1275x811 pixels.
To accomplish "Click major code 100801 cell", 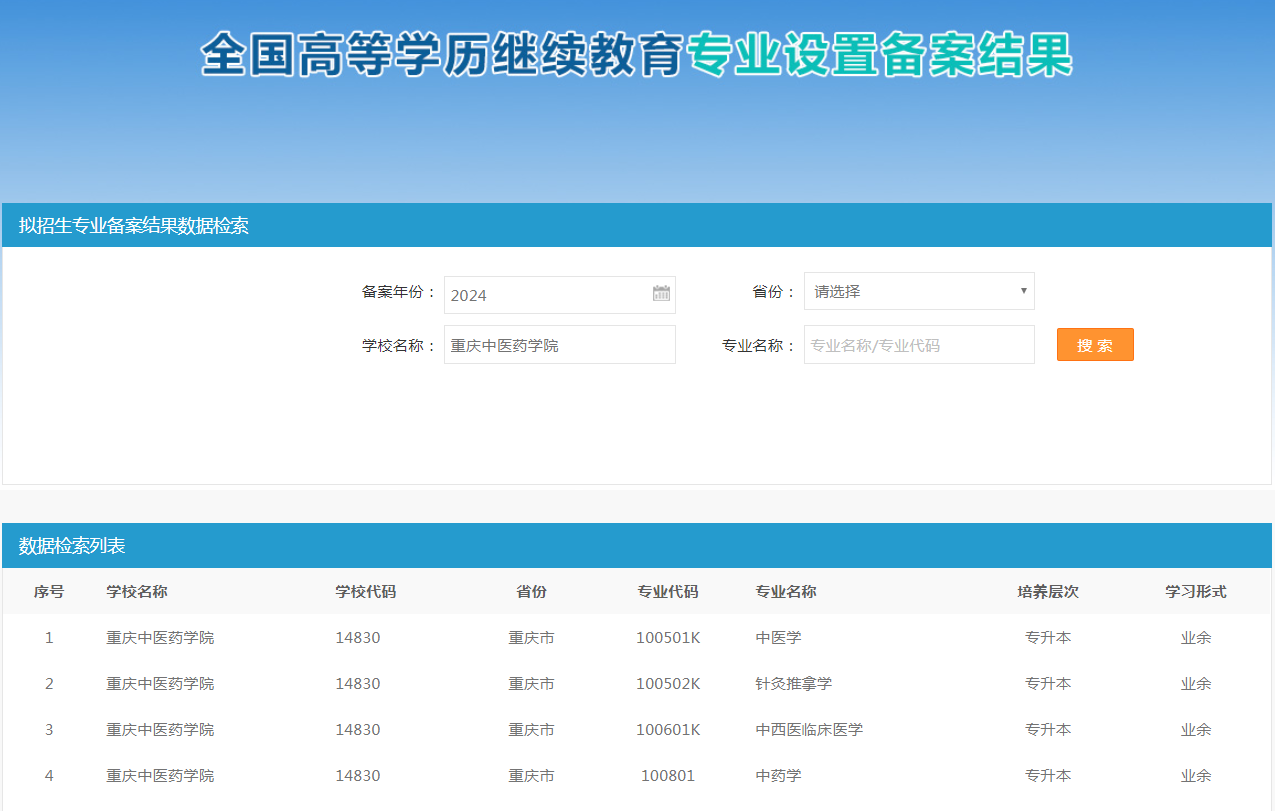I will pos(667,776).
